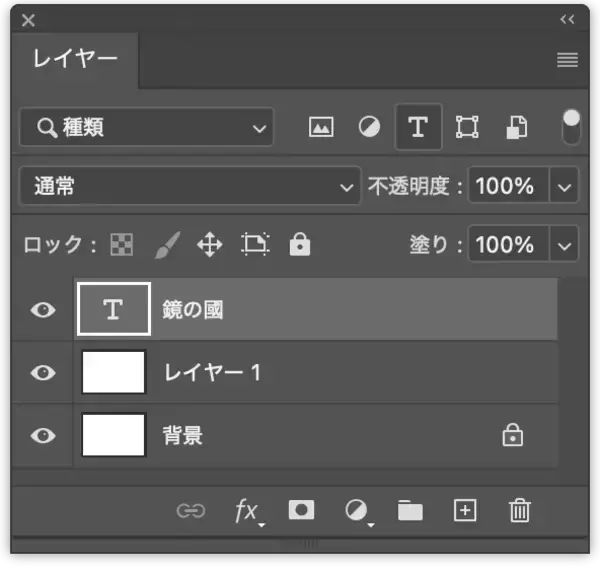Filter layers by adjustment layer type
Screen dimensions: 600x568
click(369, 127)
